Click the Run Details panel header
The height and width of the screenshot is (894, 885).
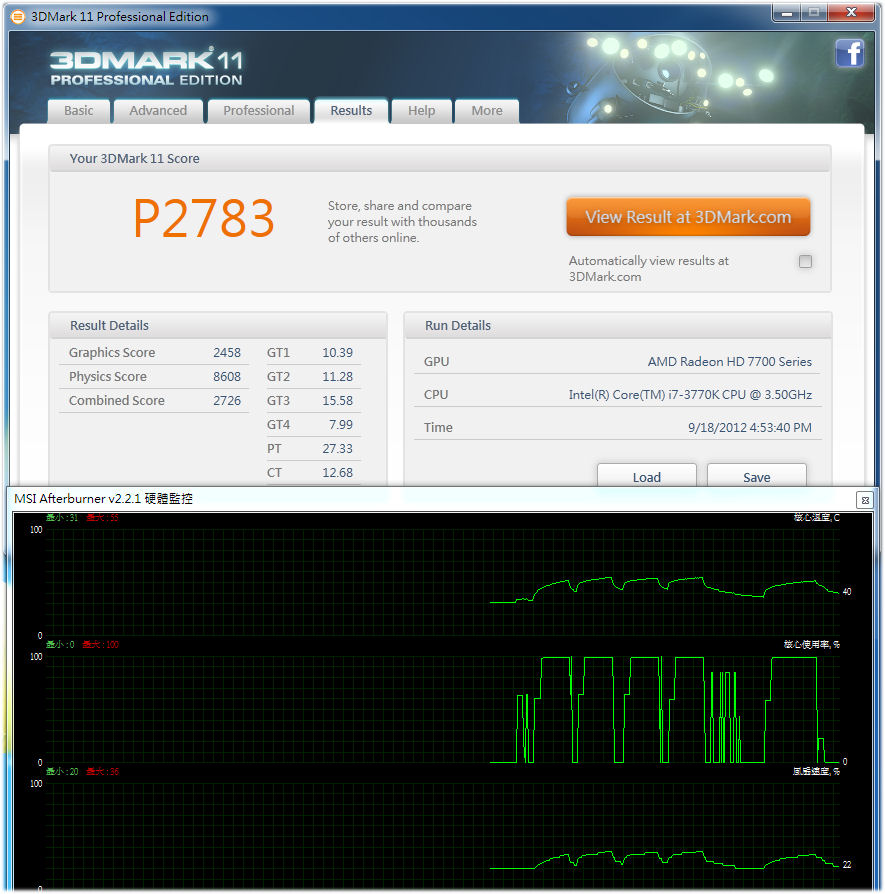tap(618, 326)
